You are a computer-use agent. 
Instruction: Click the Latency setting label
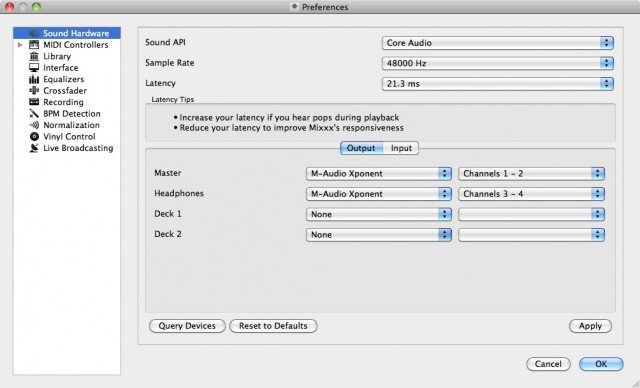pyautogui.click(x=160, y=83)
